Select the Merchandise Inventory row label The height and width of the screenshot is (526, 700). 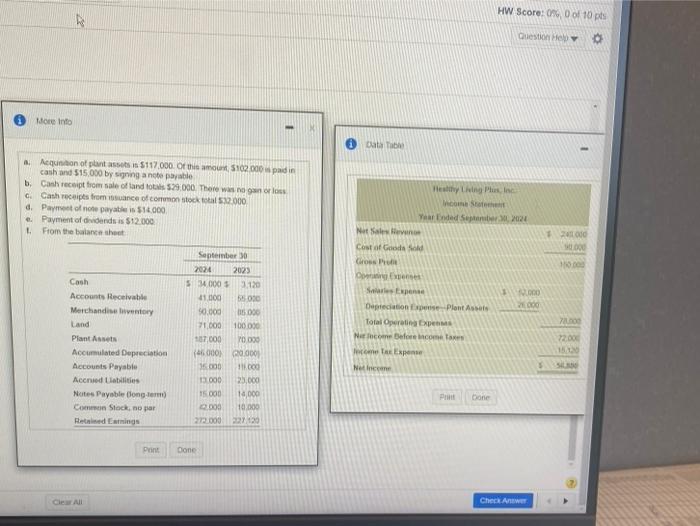coord(112,311)
